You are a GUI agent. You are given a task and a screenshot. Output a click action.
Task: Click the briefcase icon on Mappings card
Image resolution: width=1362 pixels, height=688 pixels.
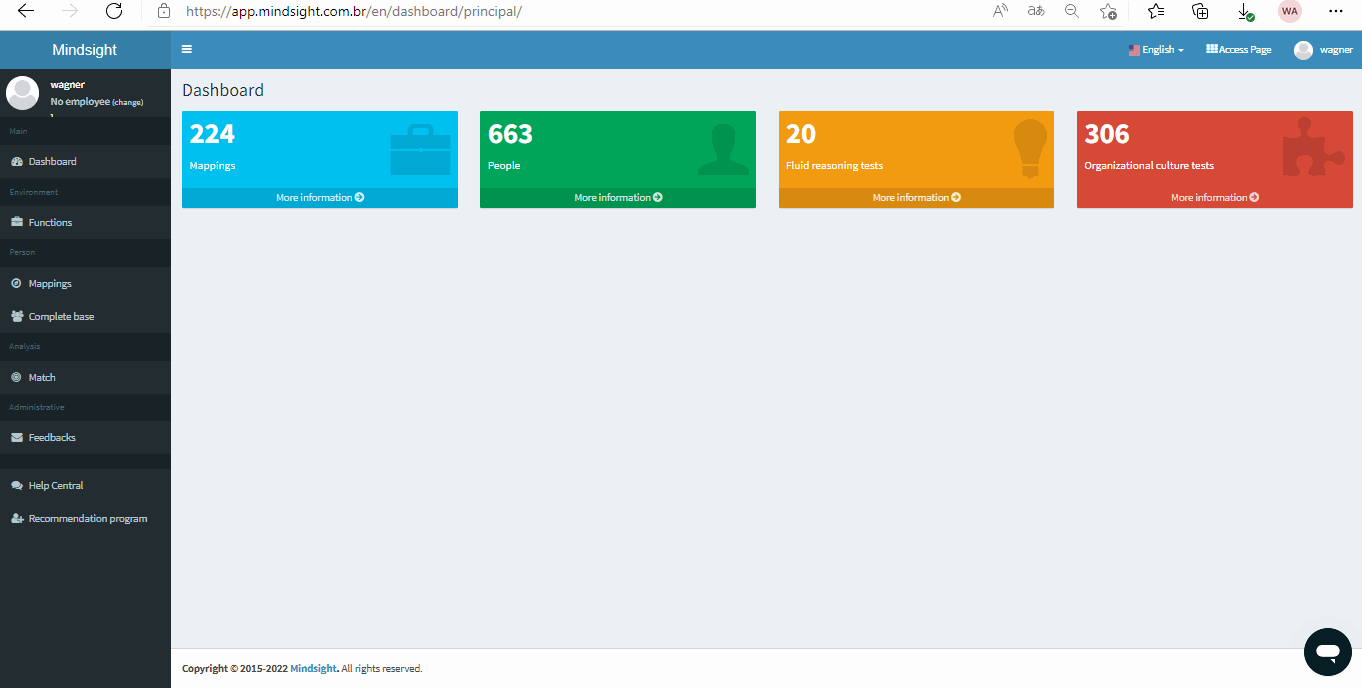[420, 150]
